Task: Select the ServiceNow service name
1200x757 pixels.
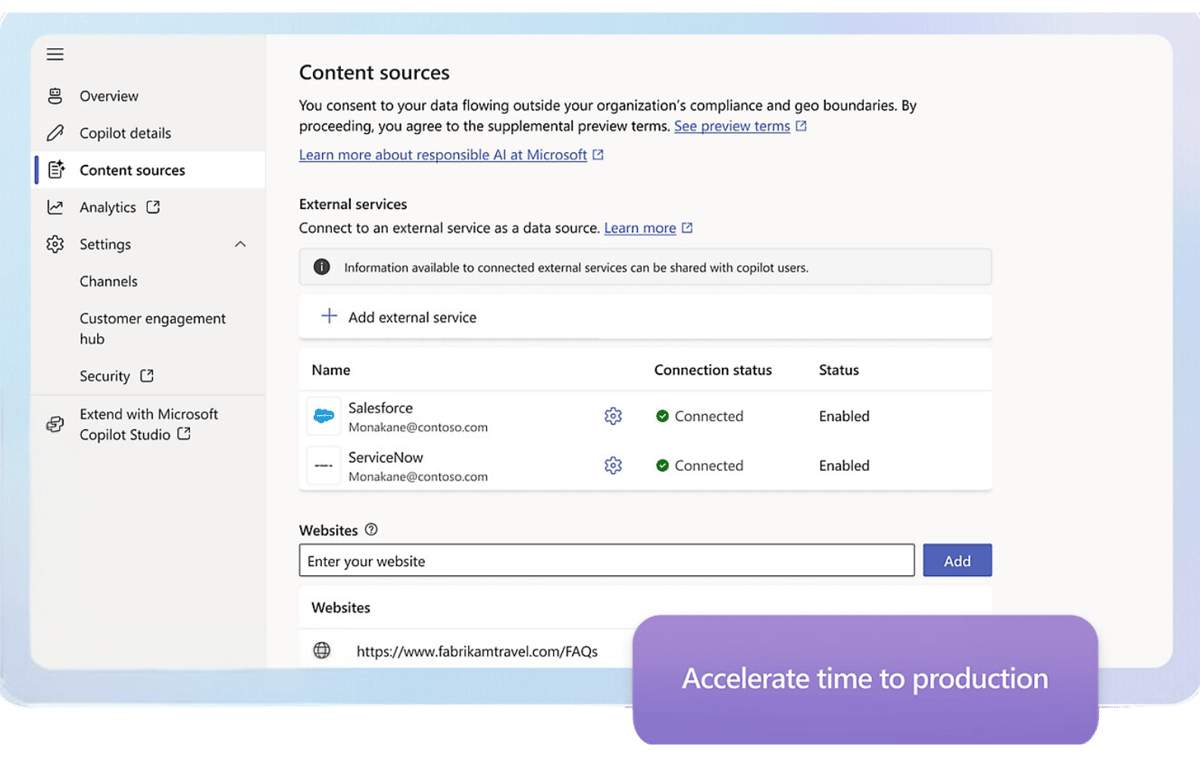Action: [x=386, y=457]
